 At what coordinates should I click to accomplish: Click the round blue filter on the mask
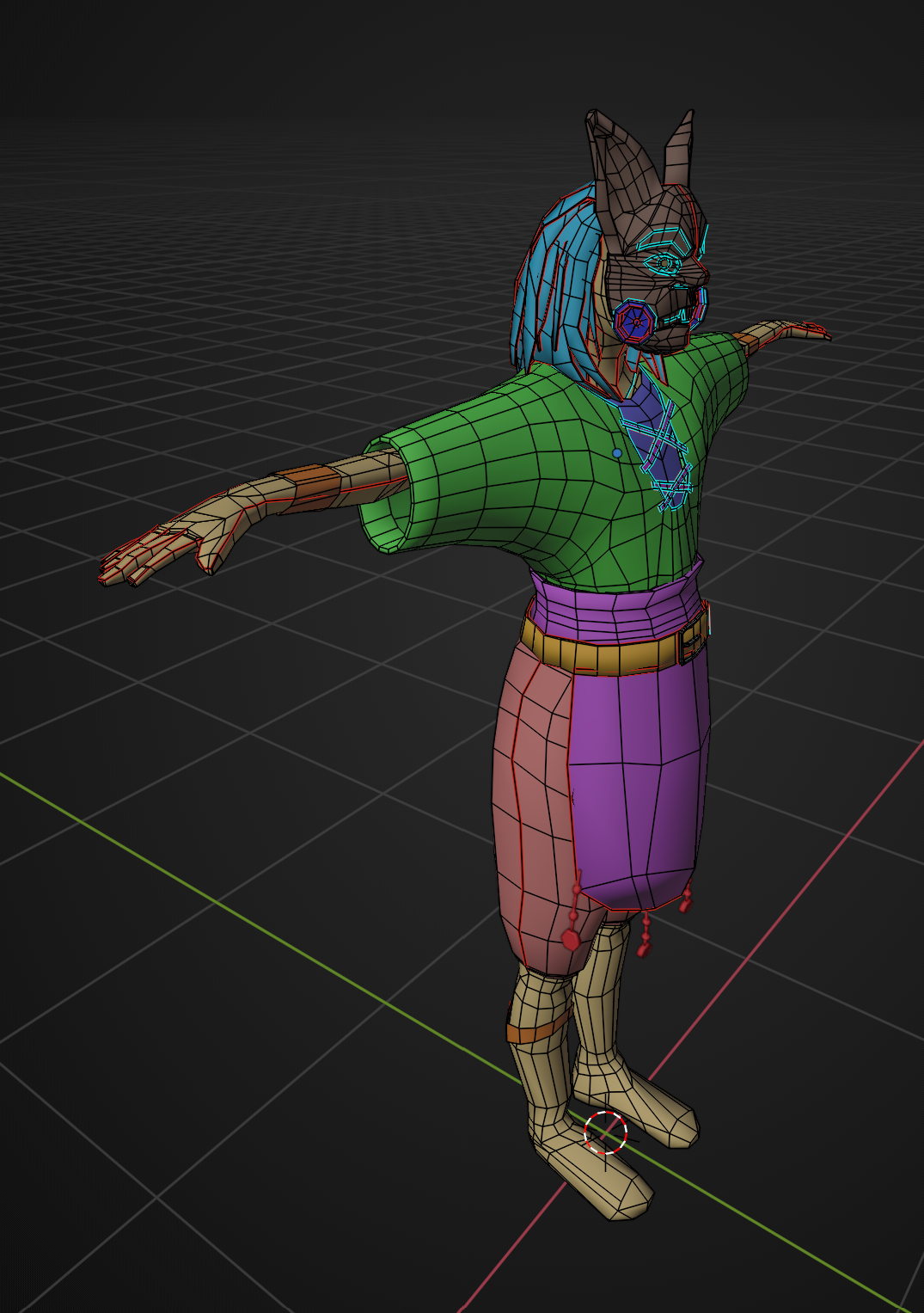[x=635, y=322]
